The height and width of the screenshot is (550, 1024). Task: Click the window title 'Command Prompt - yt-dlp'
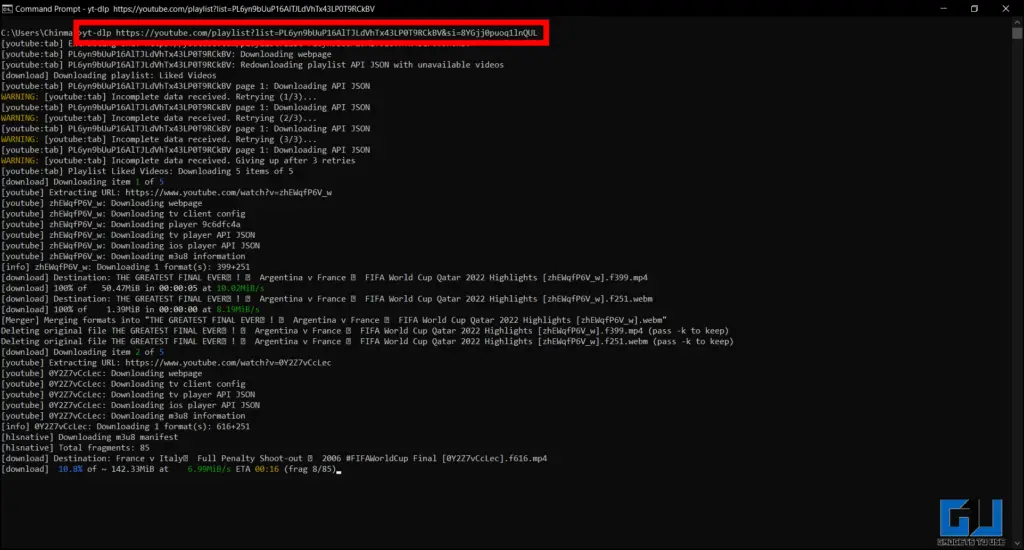[63, 9]
